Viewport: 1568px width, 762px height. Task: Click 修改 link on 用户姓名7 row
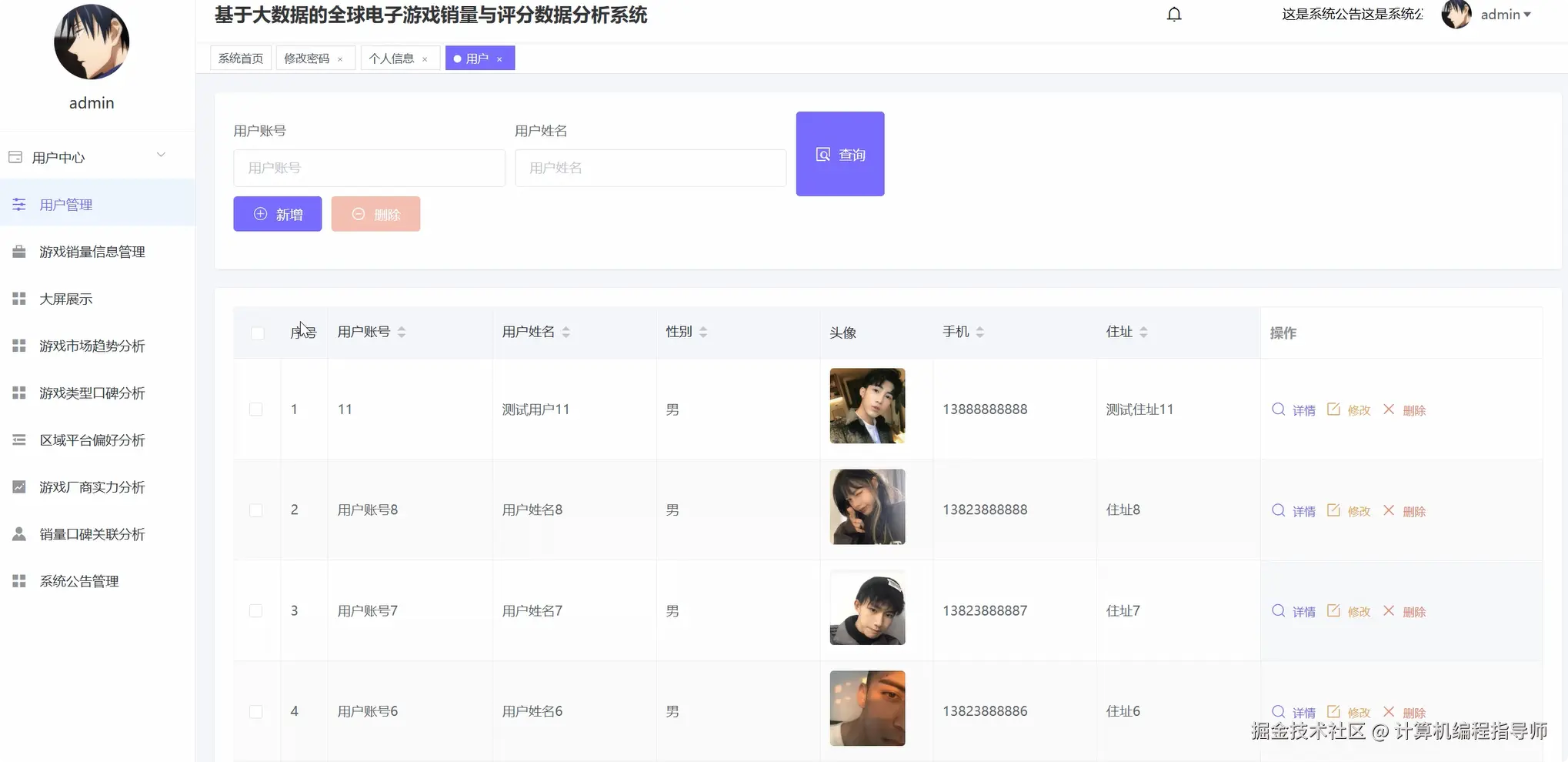[1358, 611]
